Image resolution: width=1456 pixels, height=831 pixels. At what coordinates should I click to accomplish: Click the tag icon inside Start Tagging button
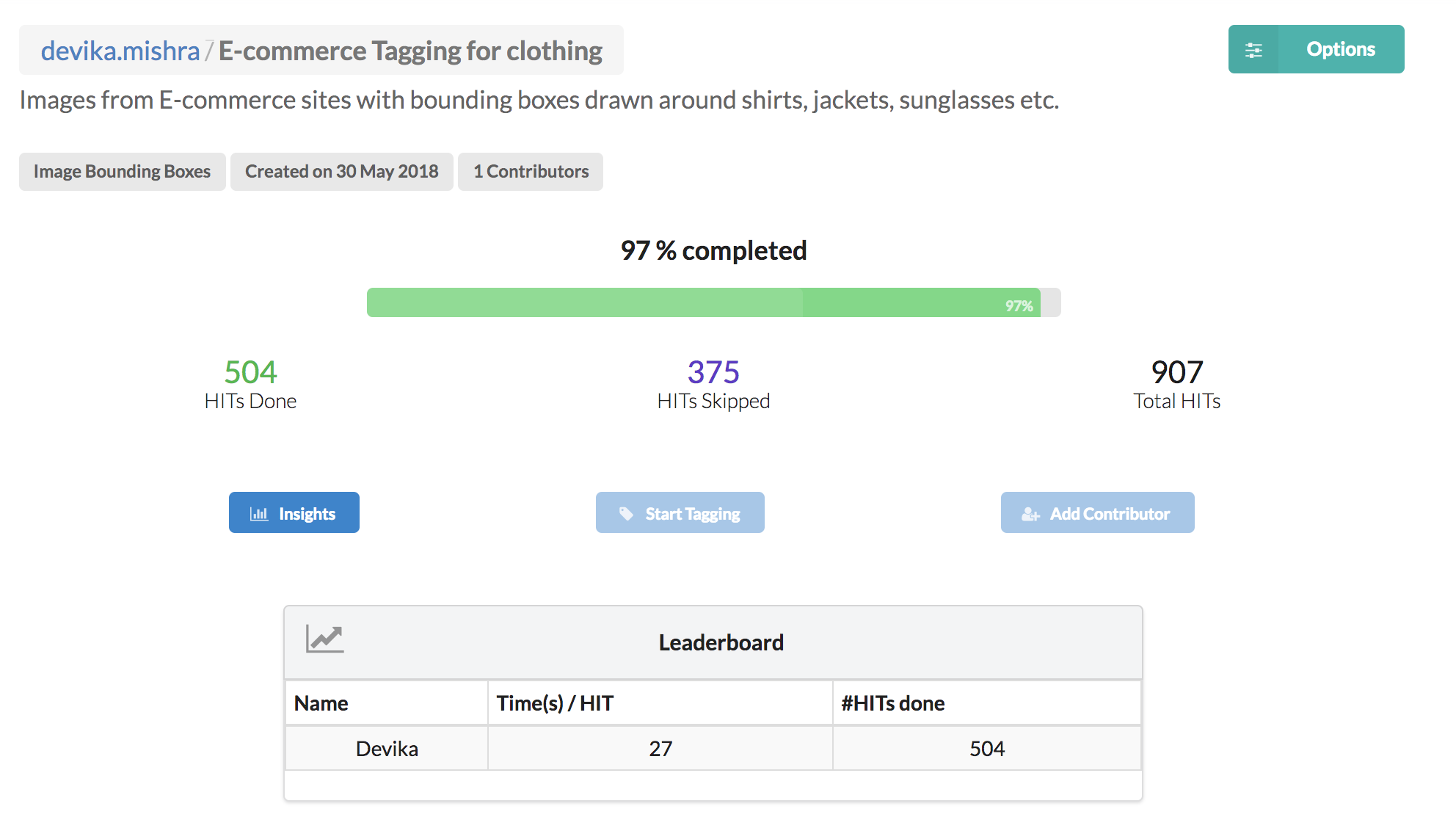pyautogui.click(x=626, y=512)
